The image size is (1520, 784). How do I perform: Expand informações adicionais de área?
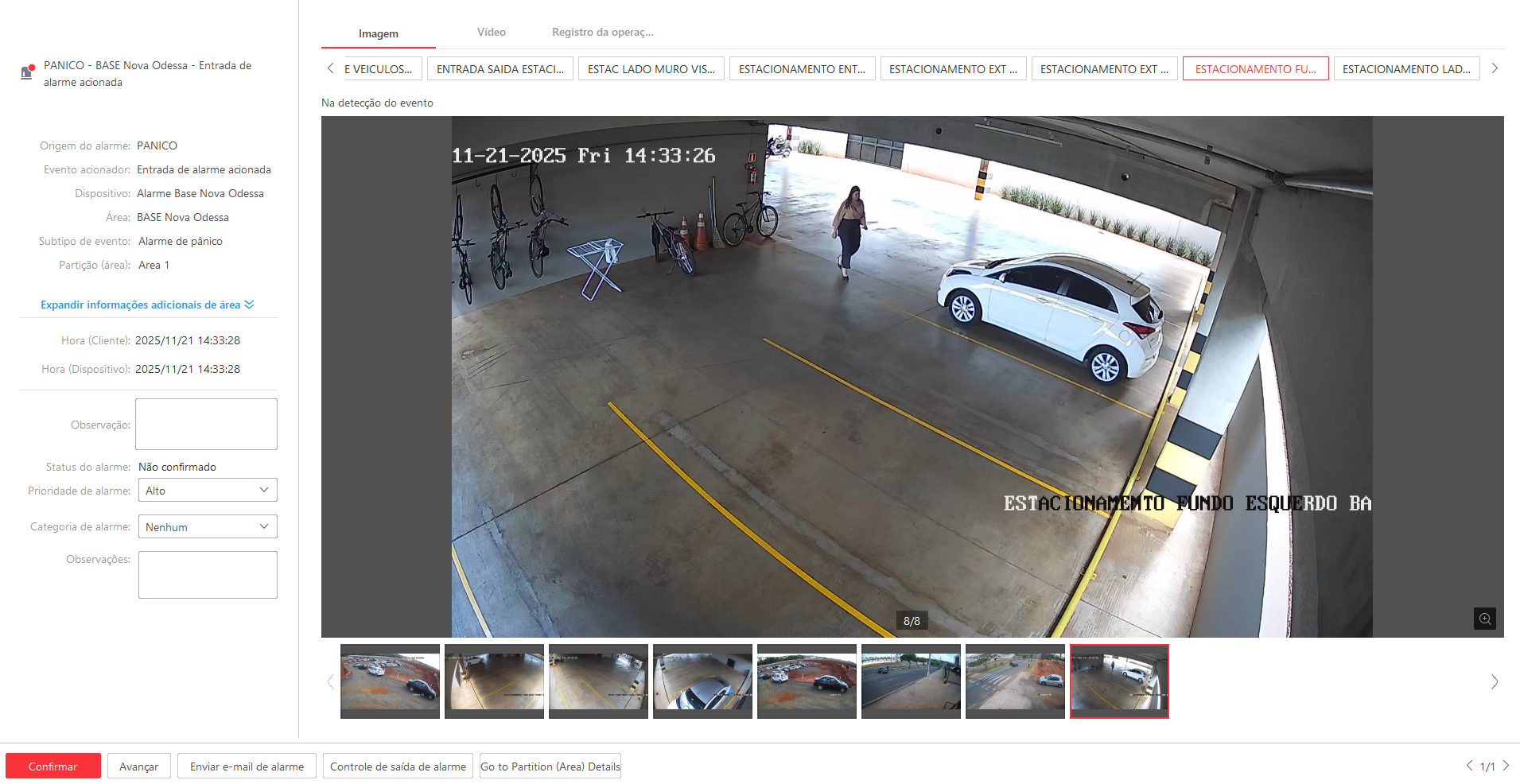(147, 305)
